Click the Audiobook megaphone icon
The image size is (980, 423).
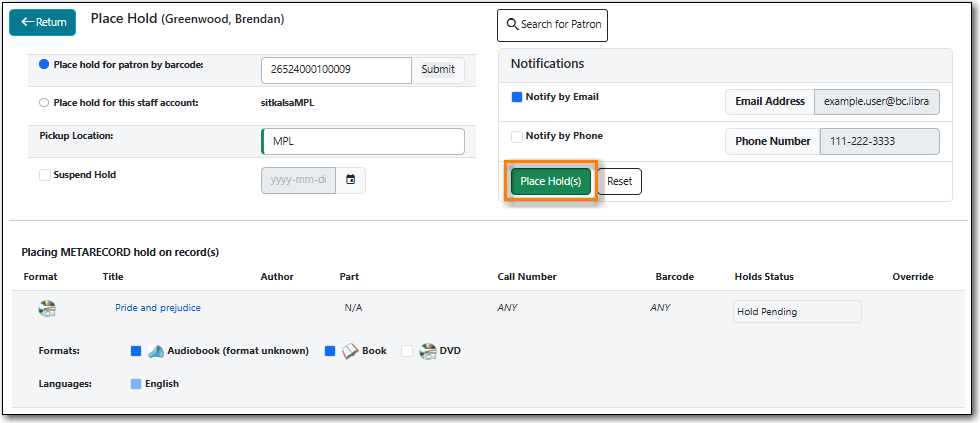pos(156,351)
